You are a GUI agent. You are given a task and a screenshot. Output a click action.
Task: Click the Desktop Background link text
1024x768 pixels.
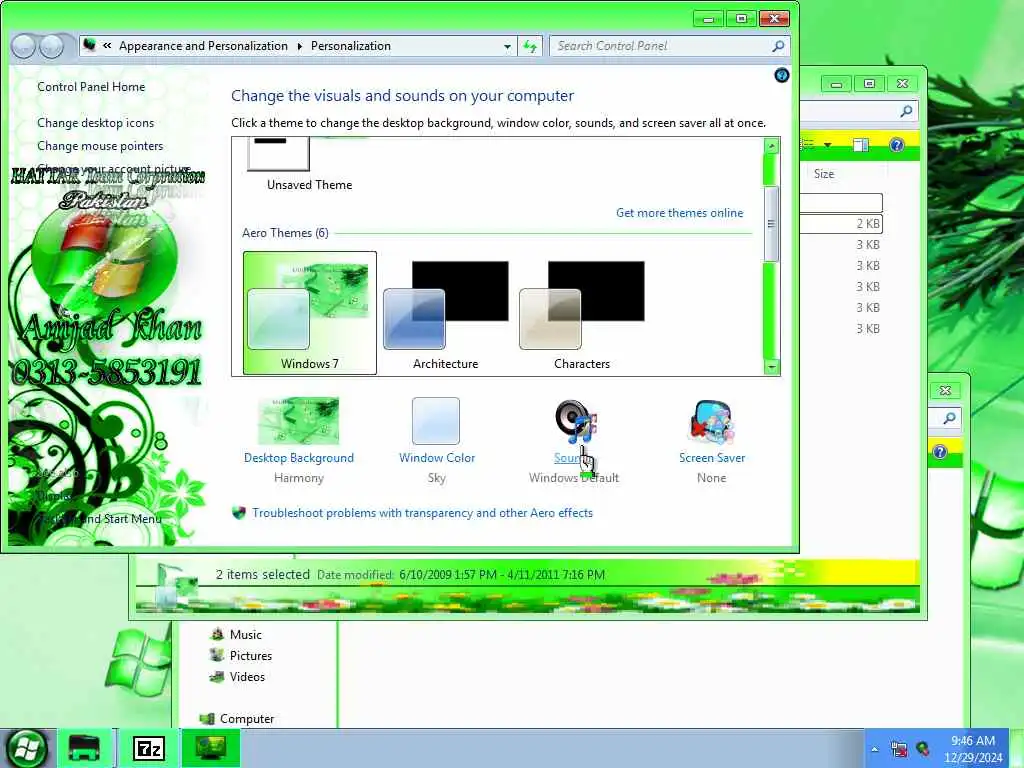(x=298, y=458)
